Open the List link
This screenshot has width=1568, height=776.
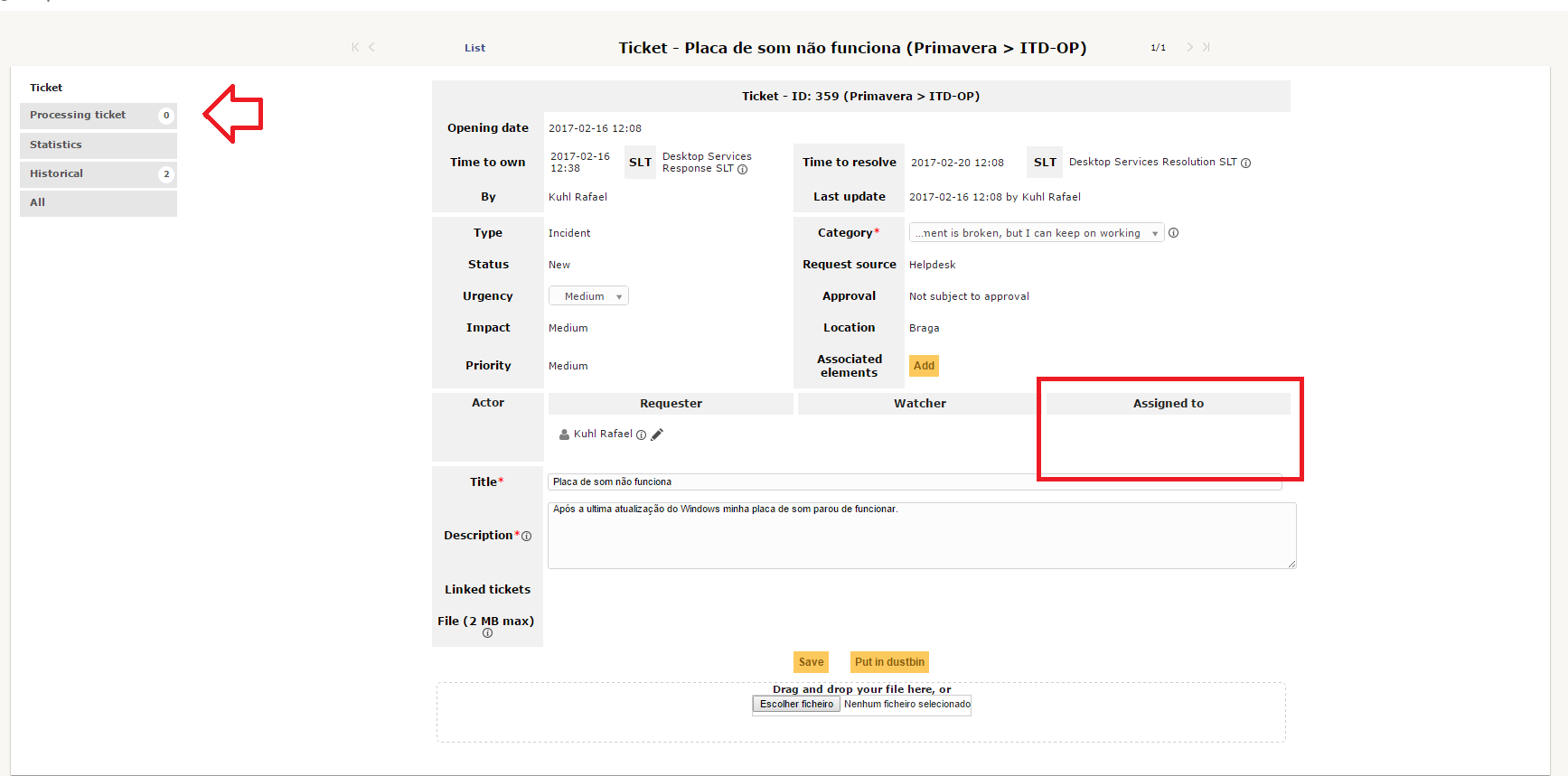click(474, 48)
